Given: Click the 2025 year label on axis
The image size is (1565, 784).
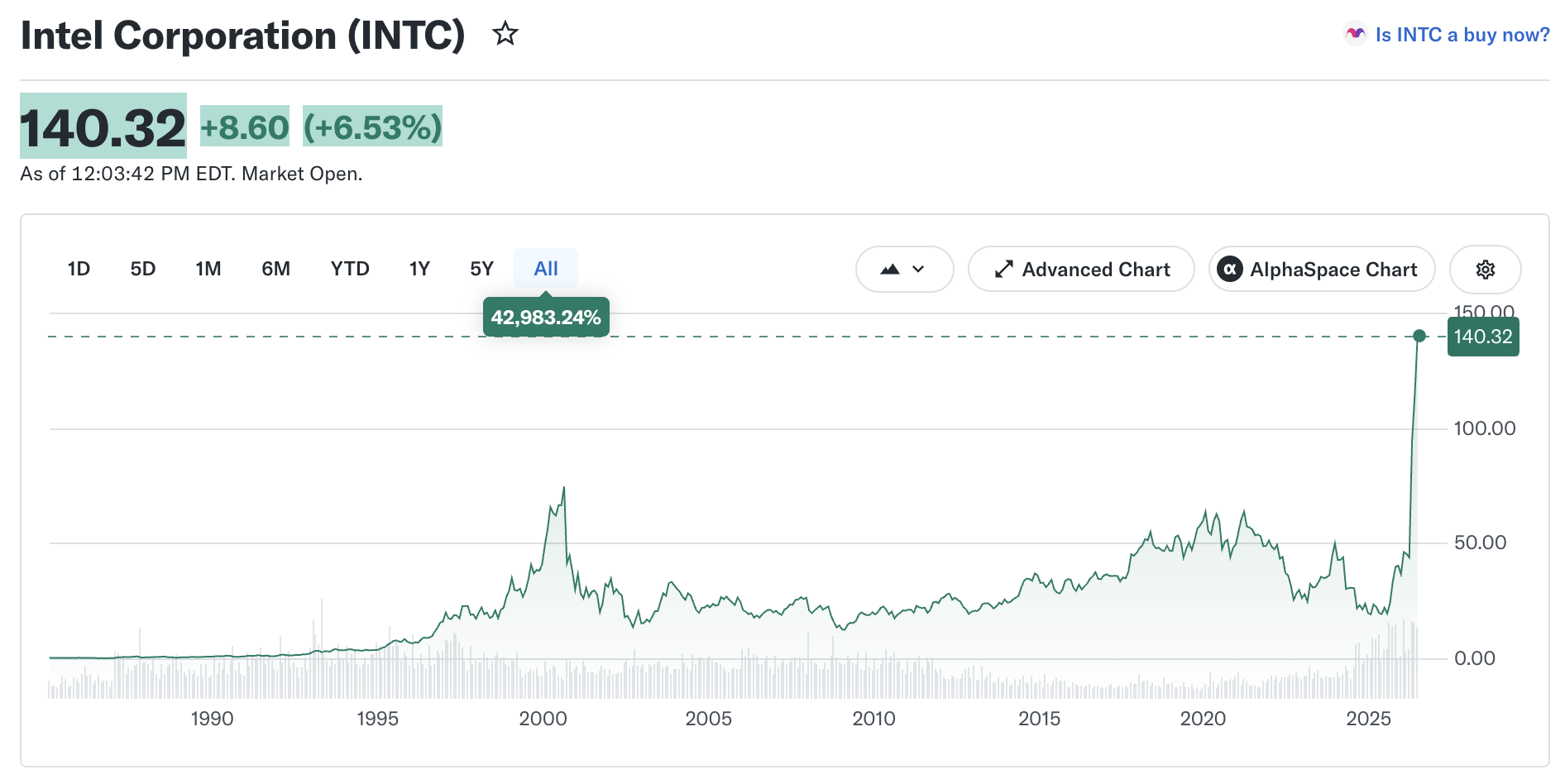Looking at the screenshot, I should 1368,719.
